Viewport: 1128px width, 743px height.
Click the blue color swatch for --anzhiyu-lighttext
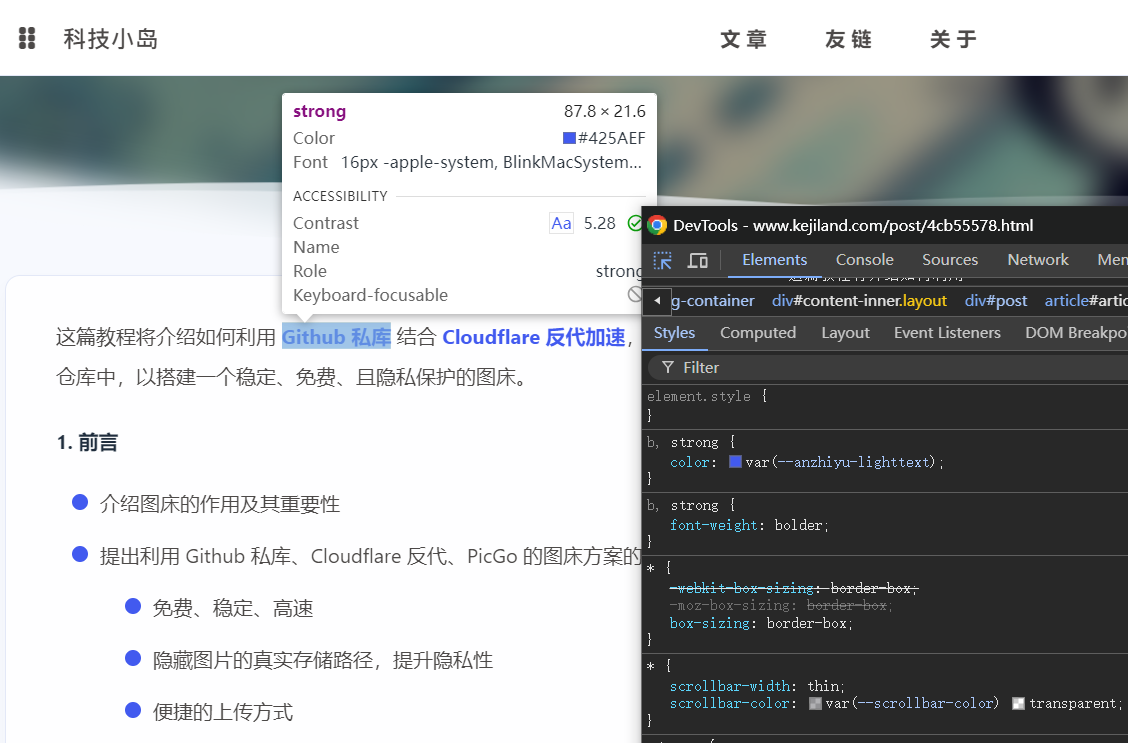click(x=735, y=462)
